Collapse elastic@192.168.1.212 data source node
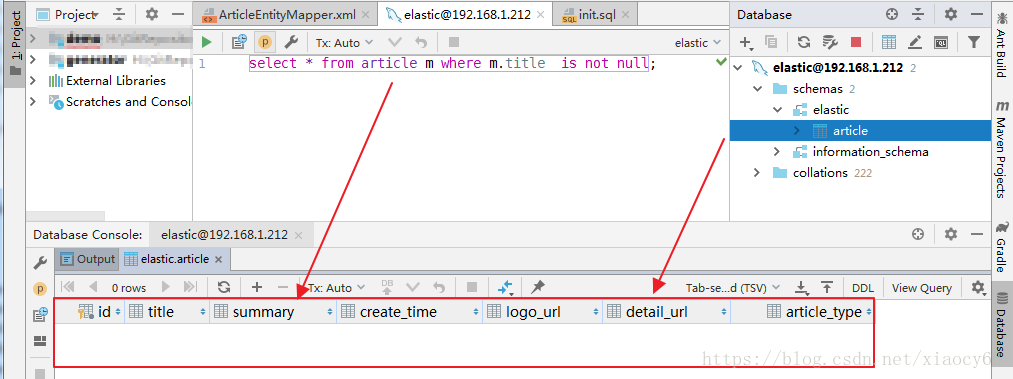 [738, 67]
